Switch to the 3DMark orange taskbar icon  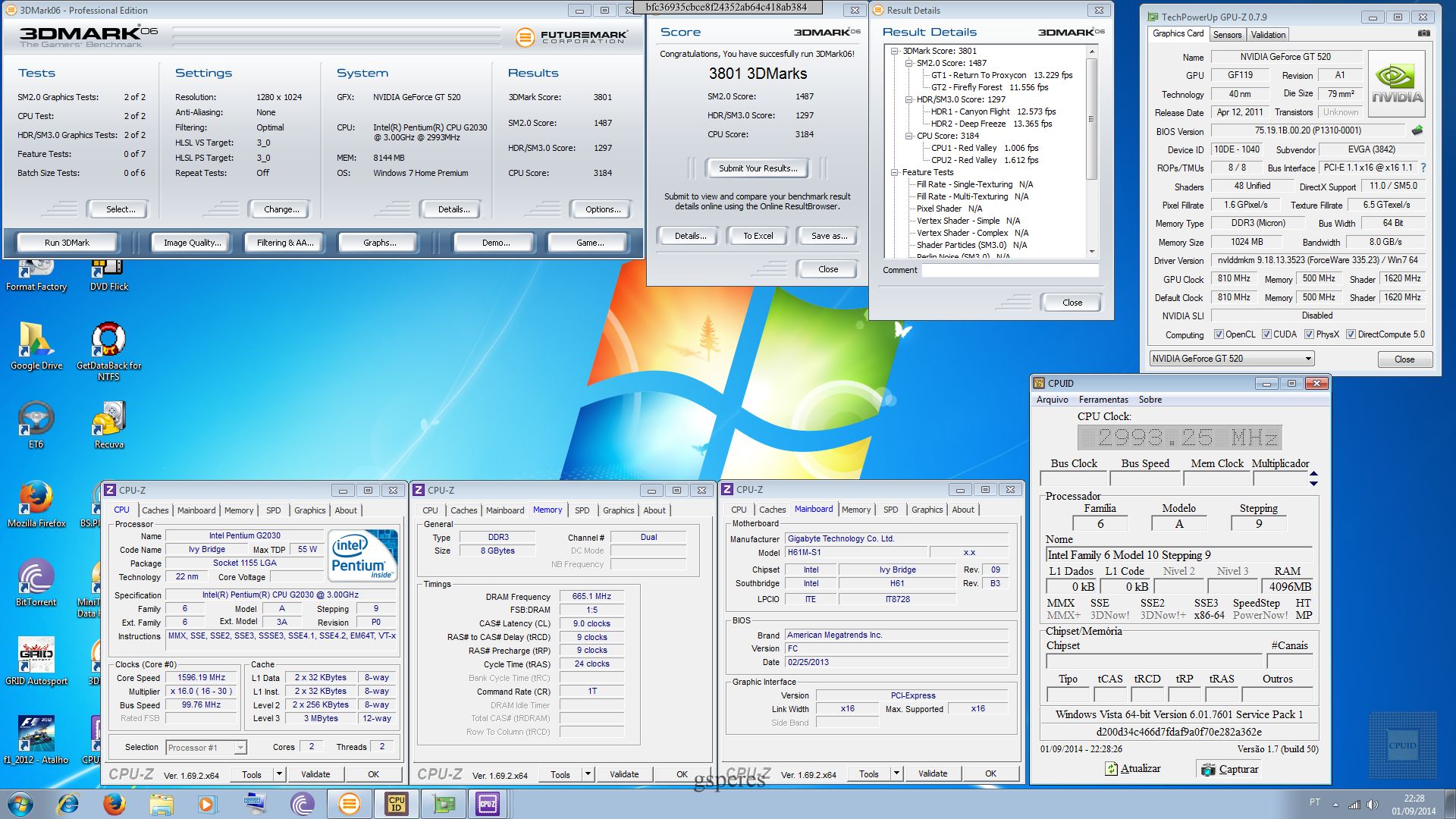(x=349, y=804)
